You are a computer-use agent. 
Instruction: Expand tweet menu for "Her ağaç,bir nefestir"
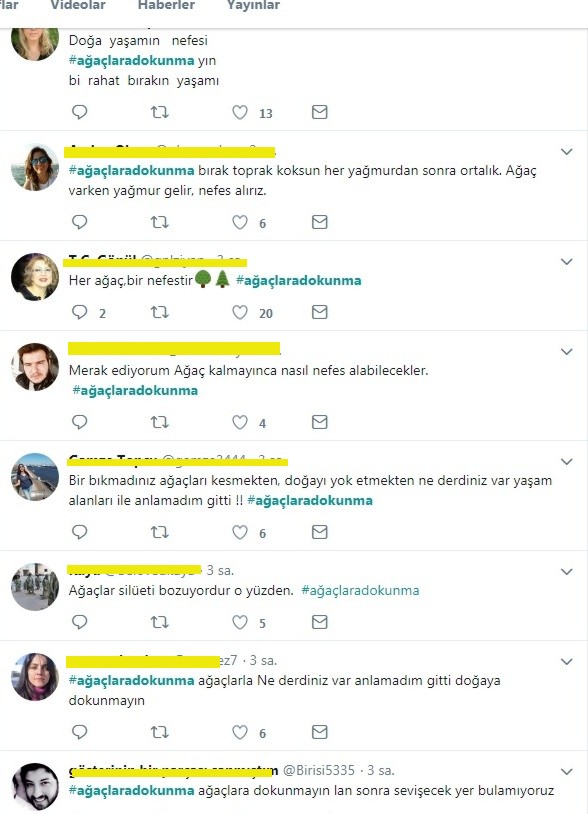(x=567, y=262)
